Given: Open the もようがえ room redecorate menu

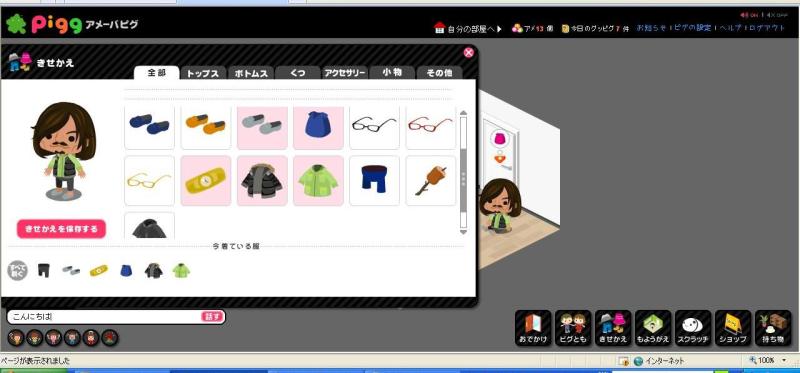Looking at the screenshot, I should [x=653, y=328].
